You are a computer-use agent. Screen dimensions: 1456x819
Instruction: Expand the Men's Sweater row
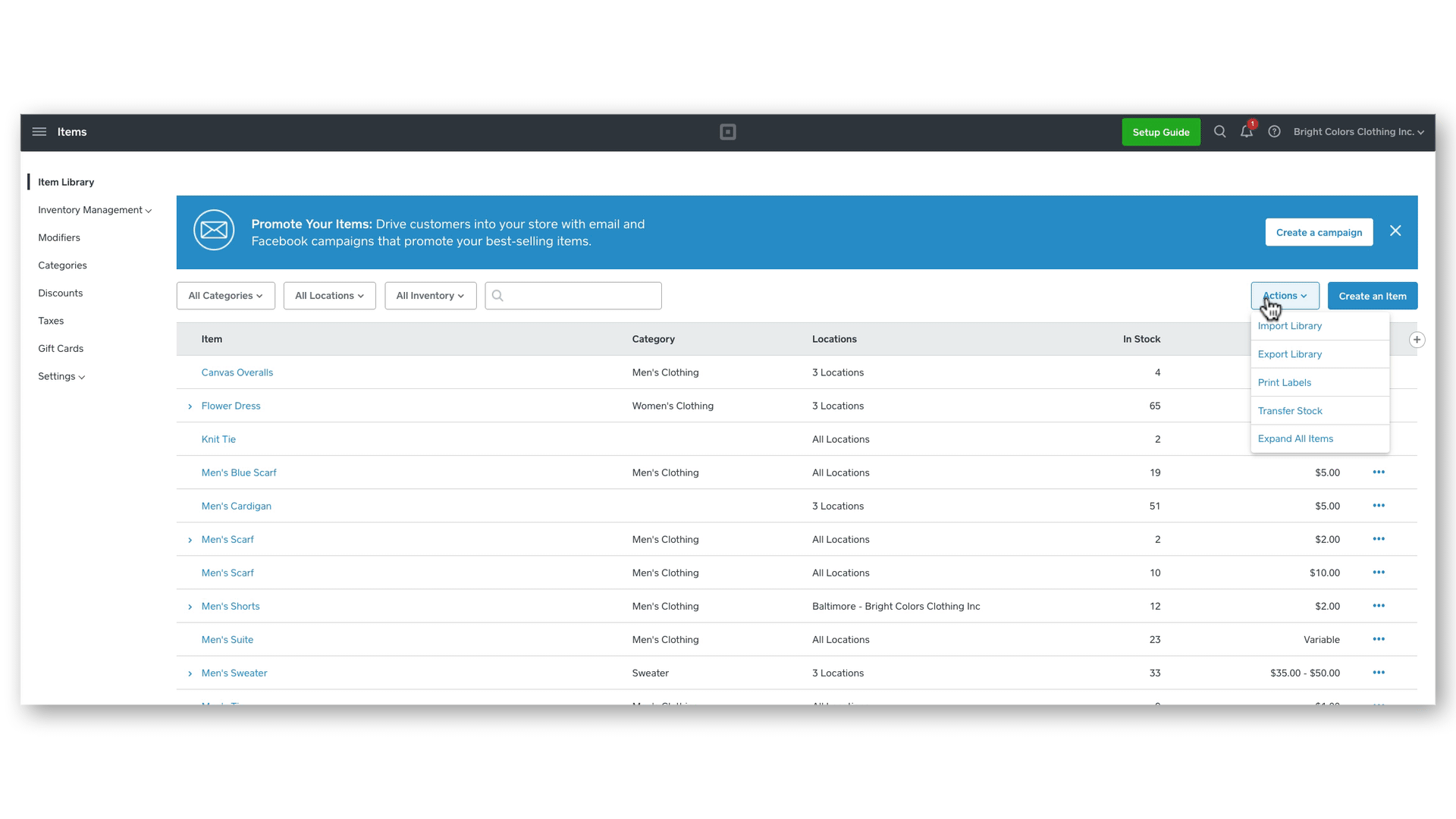click(190, 673)
